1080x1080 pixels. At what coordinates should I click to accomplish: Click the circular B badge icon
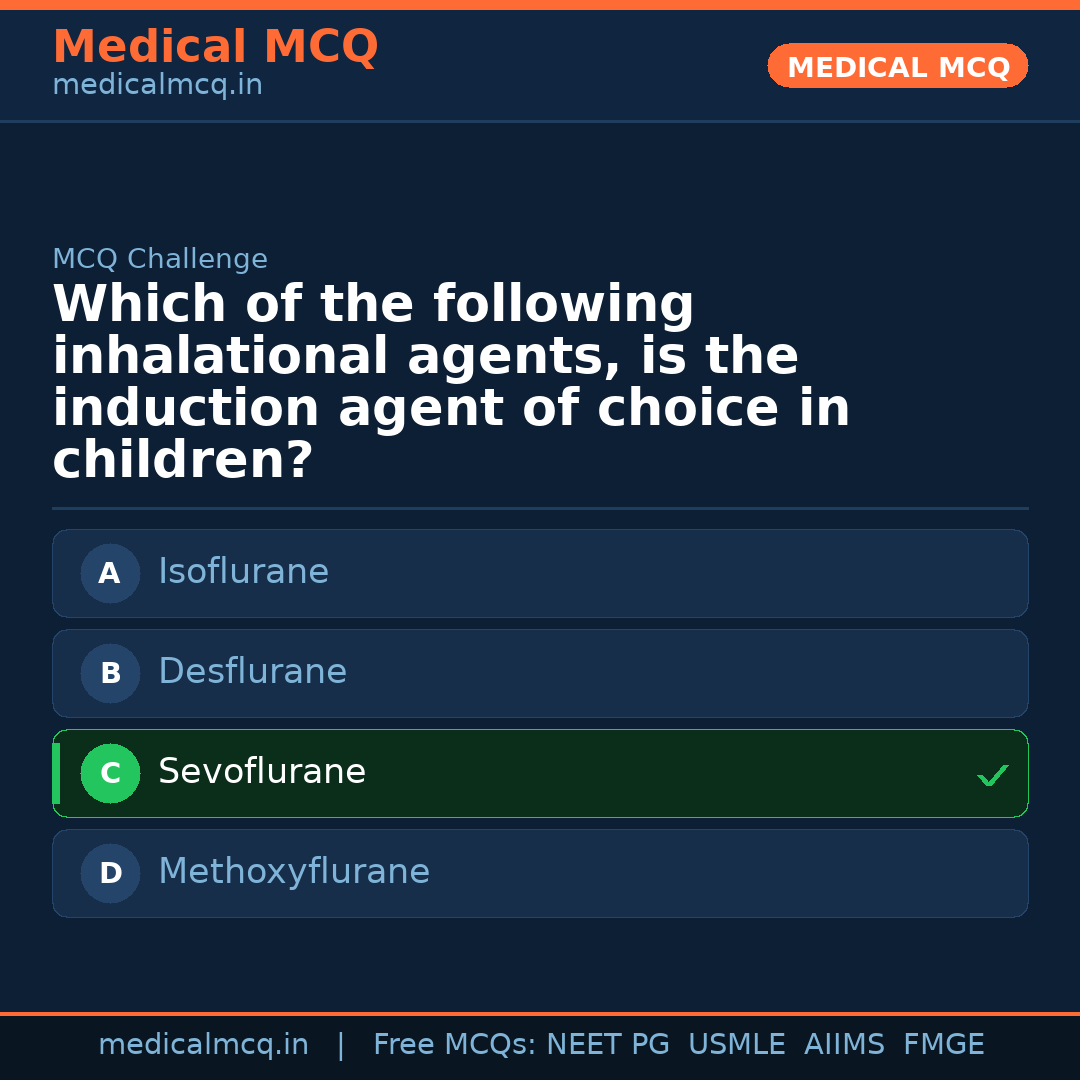[x=110, y=673]
